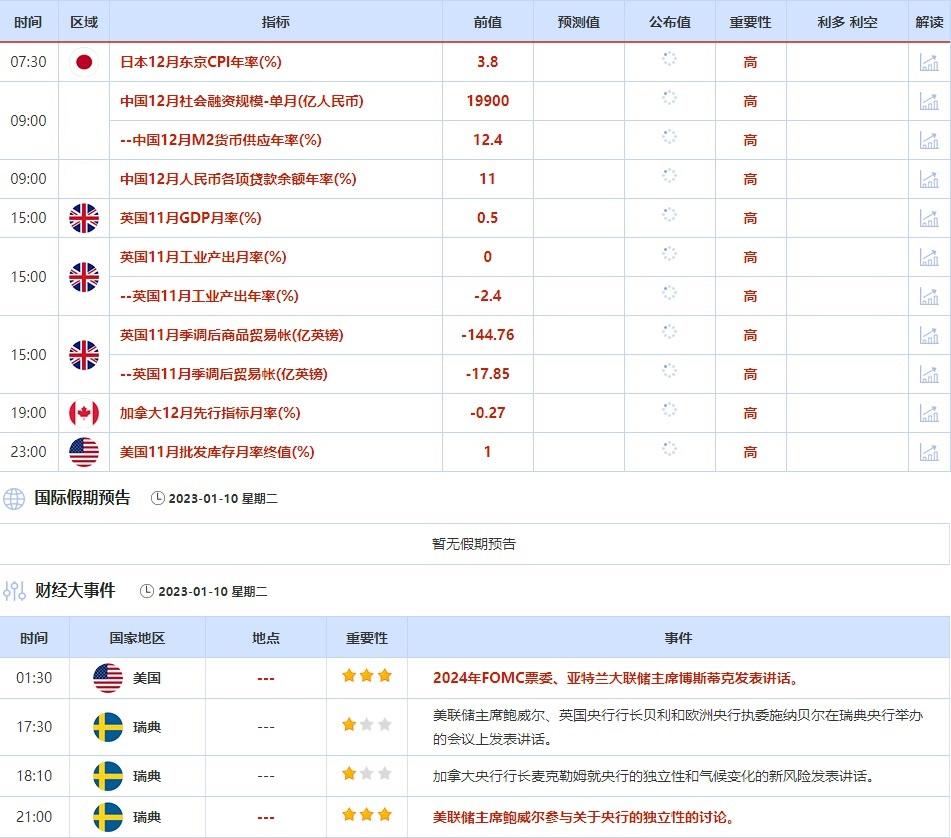Open chart icon for 加拿大12月先行指标月率
The image size is (951, 838).
pyautogui.click(x=929, y=413)
